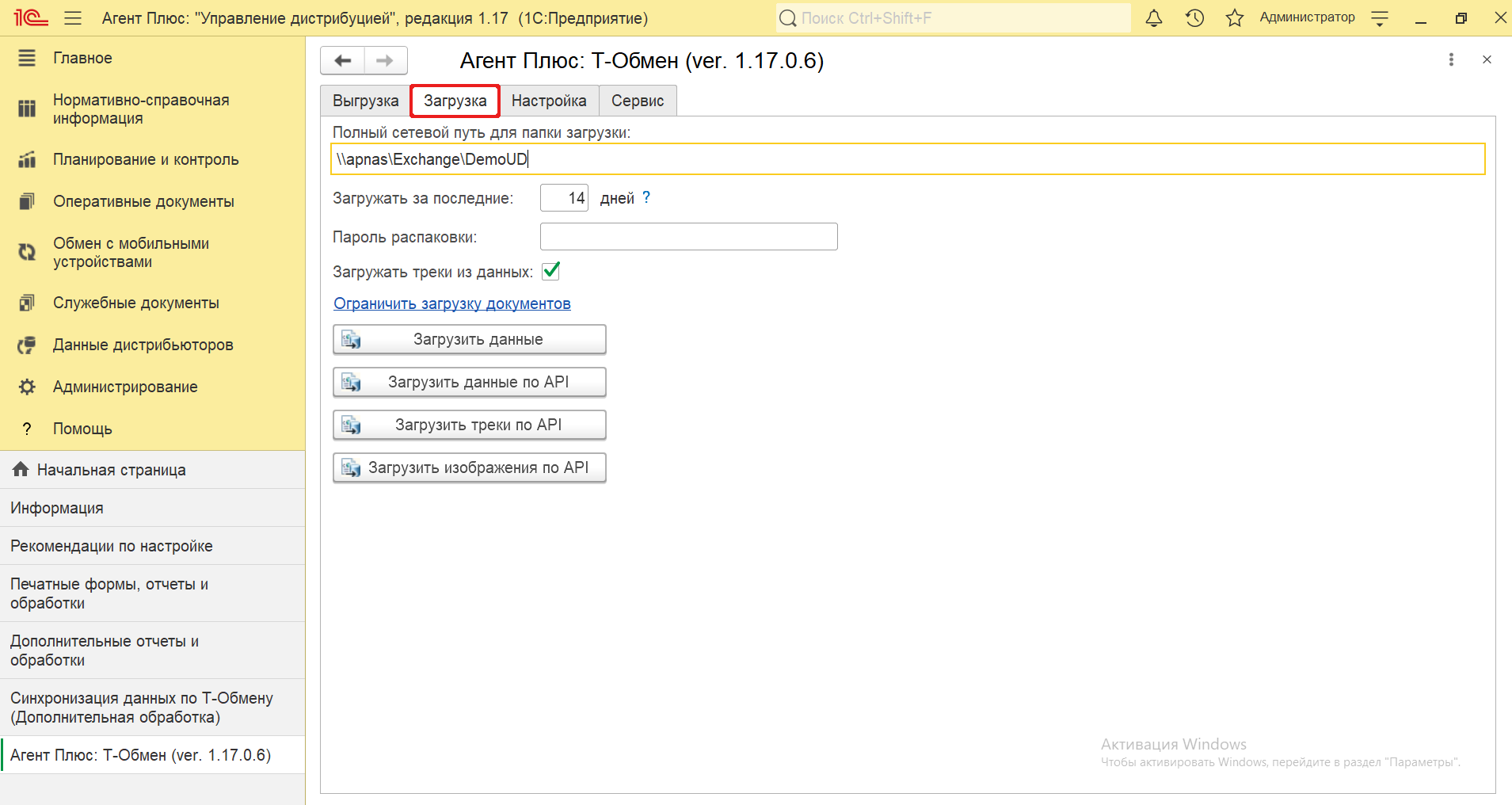Click the Администратор user name
Image resolution: width=1512 pixels, height=805 pixels.
[x=1307, y=17]
